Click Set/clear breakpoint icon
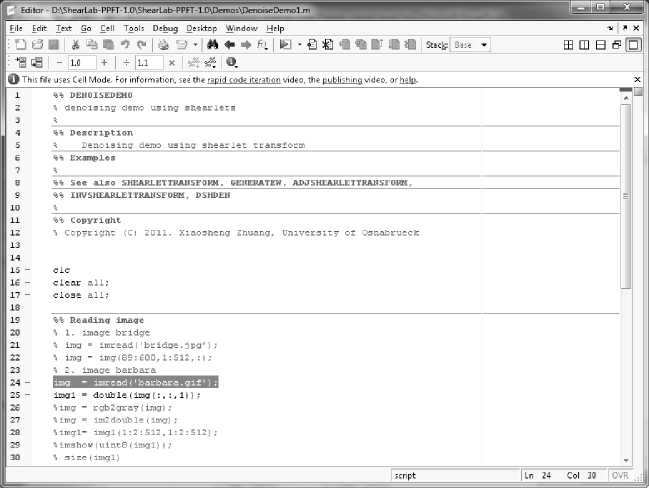 pos(312,44)
